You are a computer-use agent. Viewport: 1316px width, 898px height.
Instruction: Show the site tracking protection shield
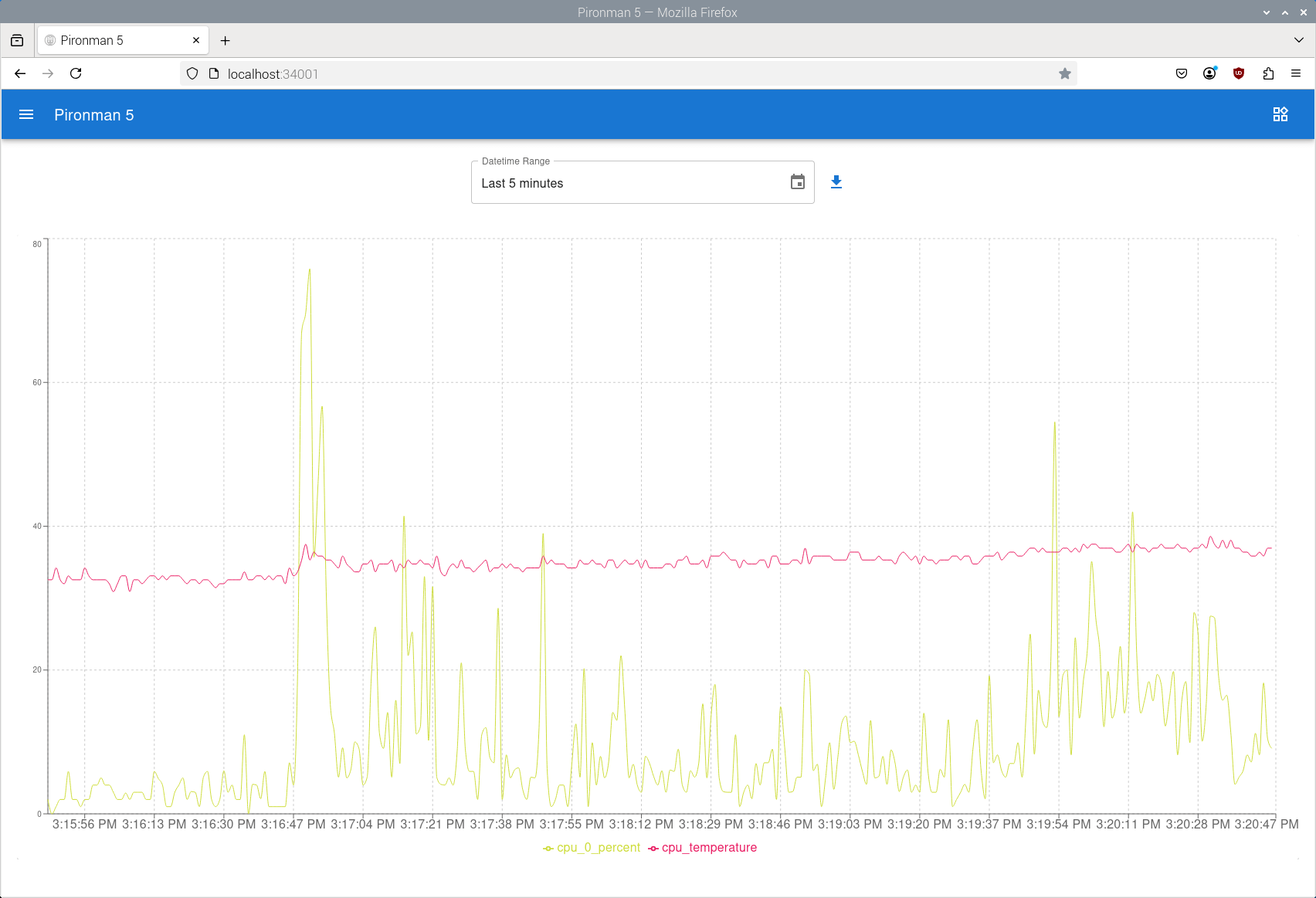(192, 73)
